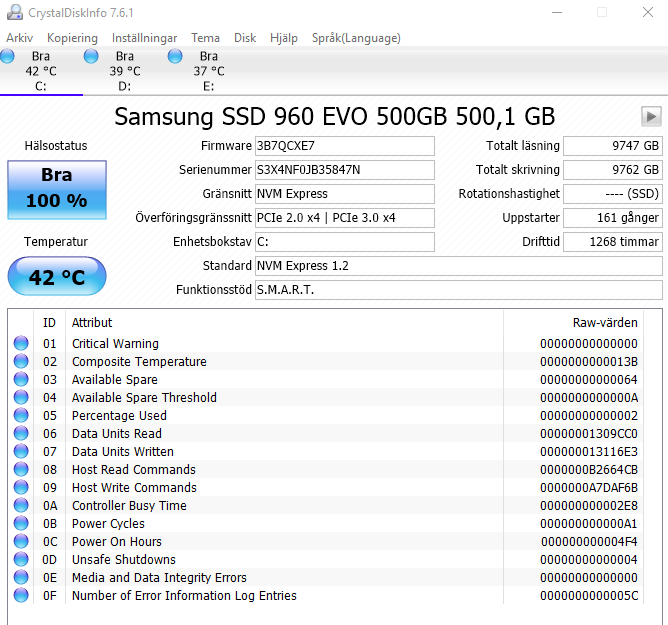Select the Percentage Used attribute text
Image resolution: width=668 pixels, height=625 pixels.
click(119, 415)
